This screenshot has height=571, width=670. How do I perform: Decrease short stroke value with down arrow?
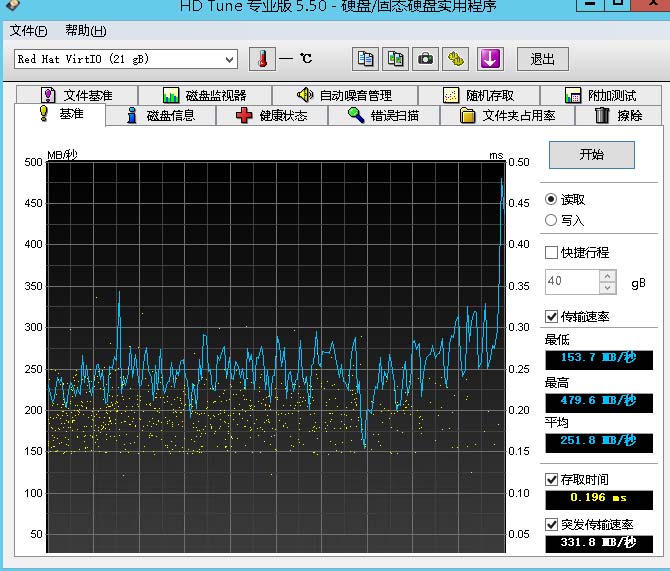(x=607, y=288)
